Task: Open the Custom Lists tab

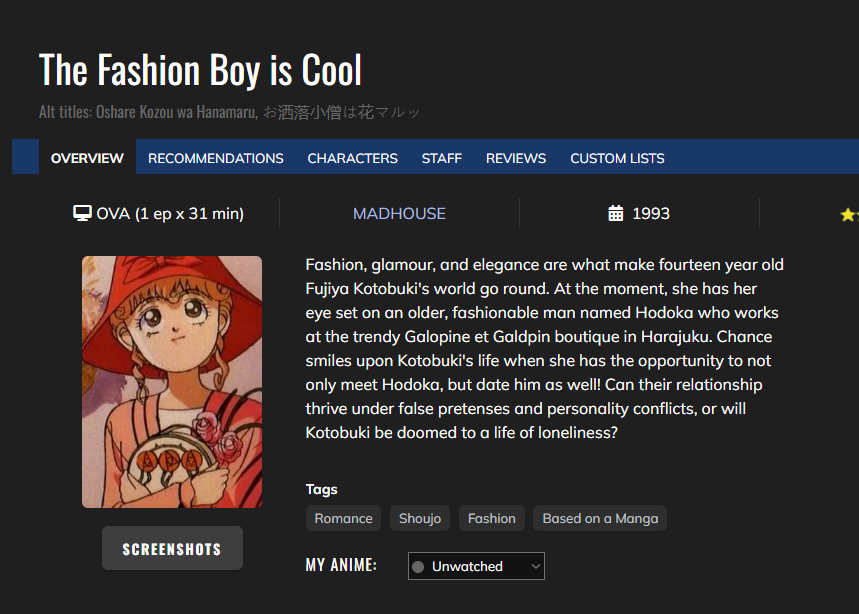Action: point(617,158)
